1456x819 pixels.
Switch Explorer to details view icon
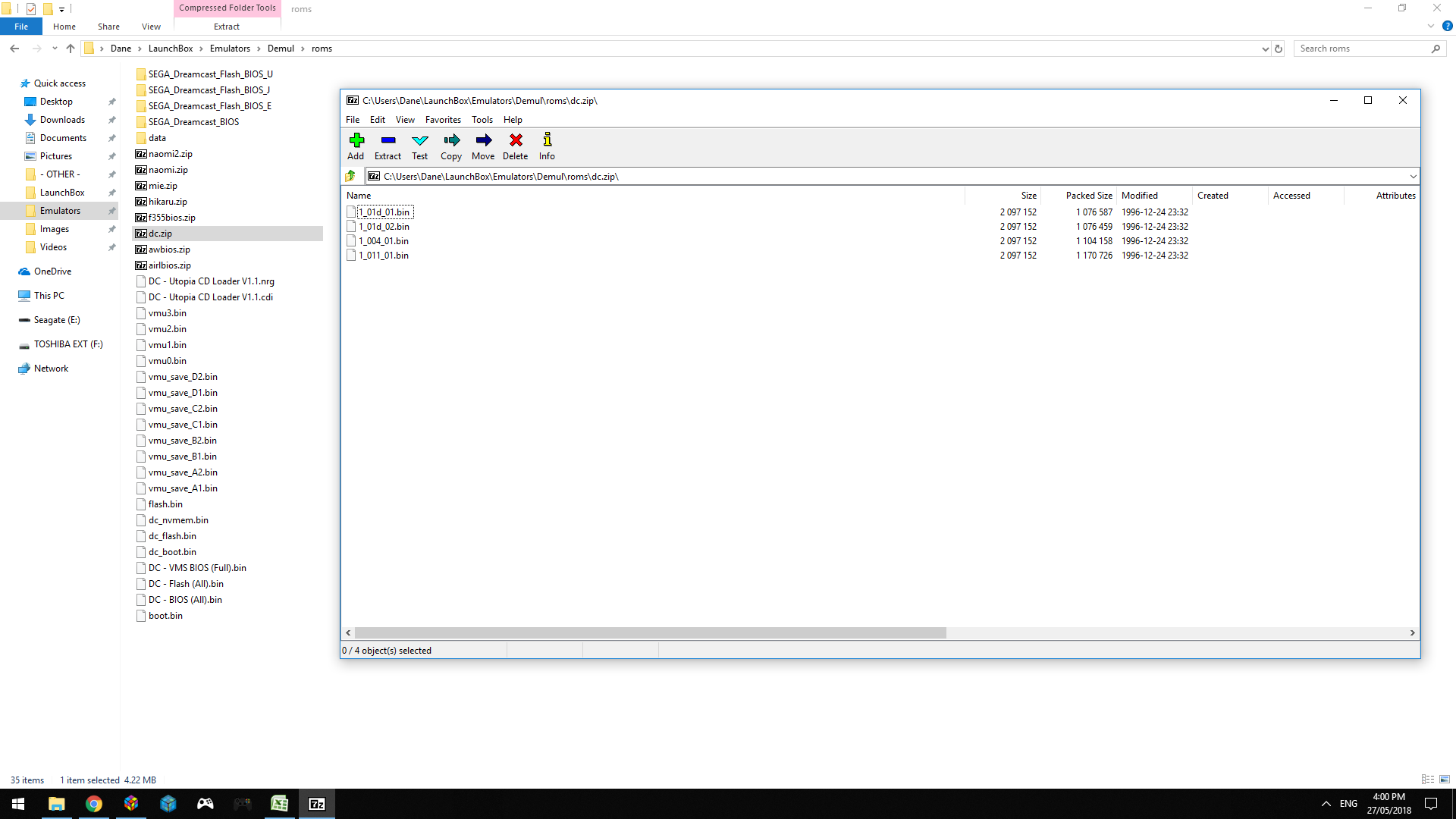[x=1428, y=780]
